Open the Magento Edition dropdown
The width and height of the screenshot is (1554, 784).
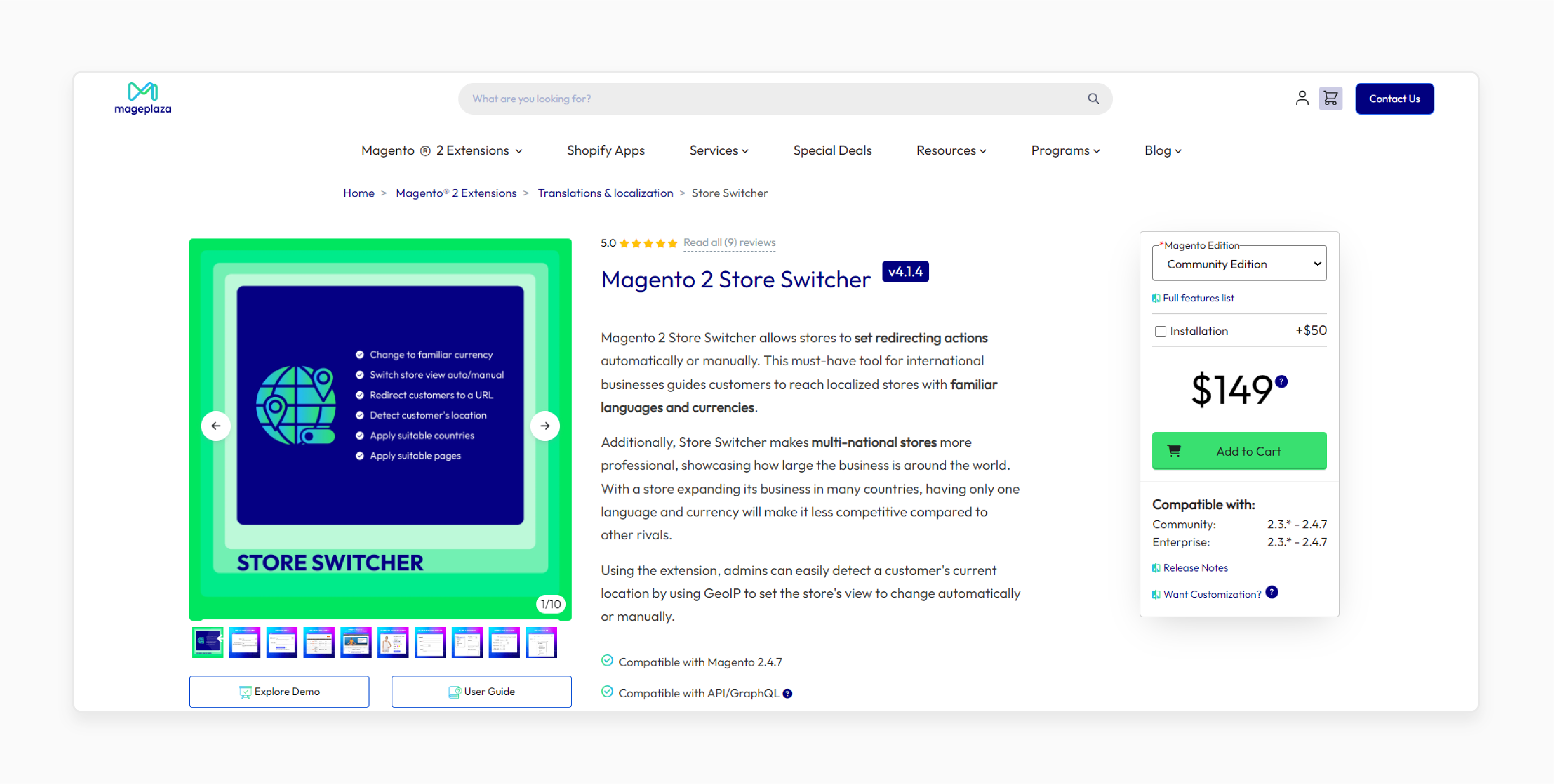click(x=1239, y=263)
